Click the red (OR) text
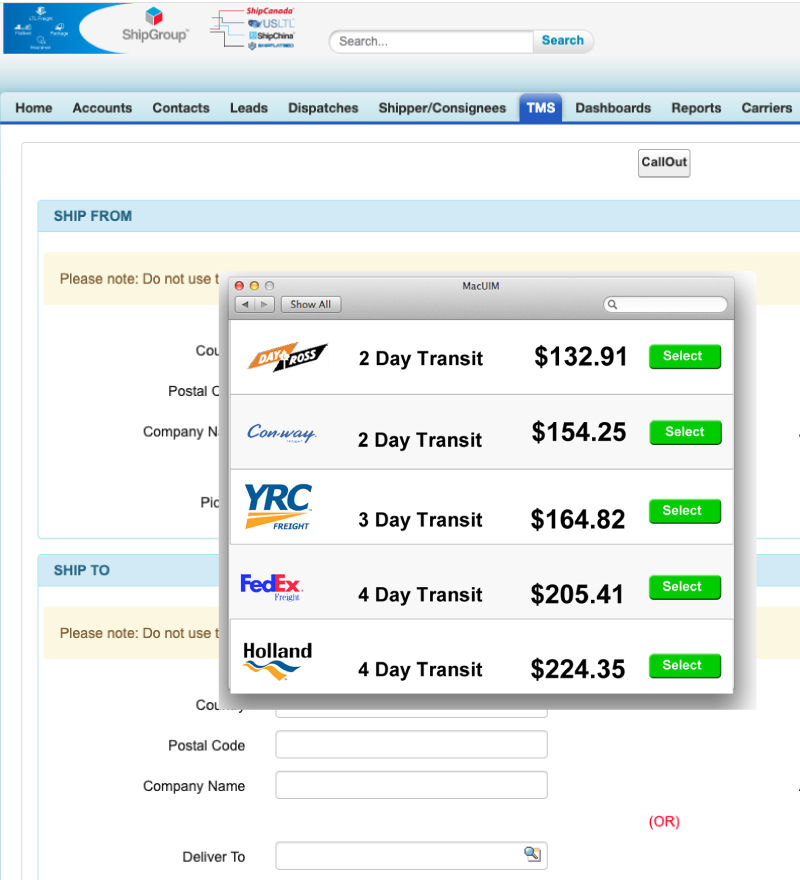Screen dimensions: 800x880 tap(664, 822)
